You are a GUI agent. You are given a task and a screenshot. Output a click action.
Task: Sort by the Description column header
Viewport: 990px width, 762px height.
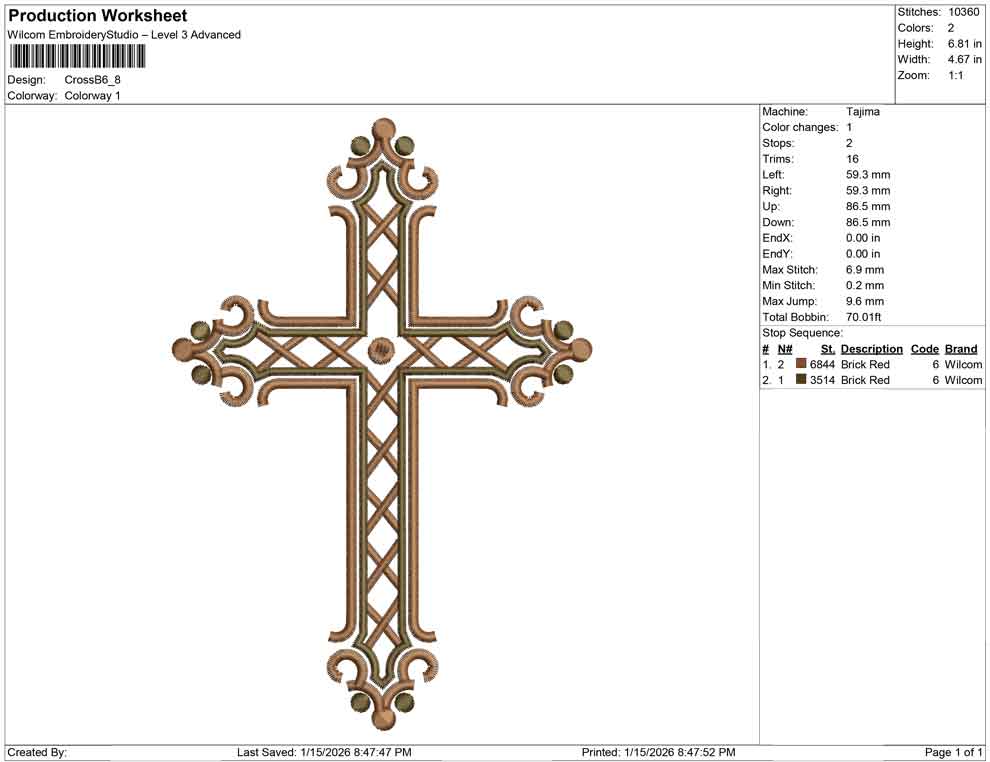(870, 348)
